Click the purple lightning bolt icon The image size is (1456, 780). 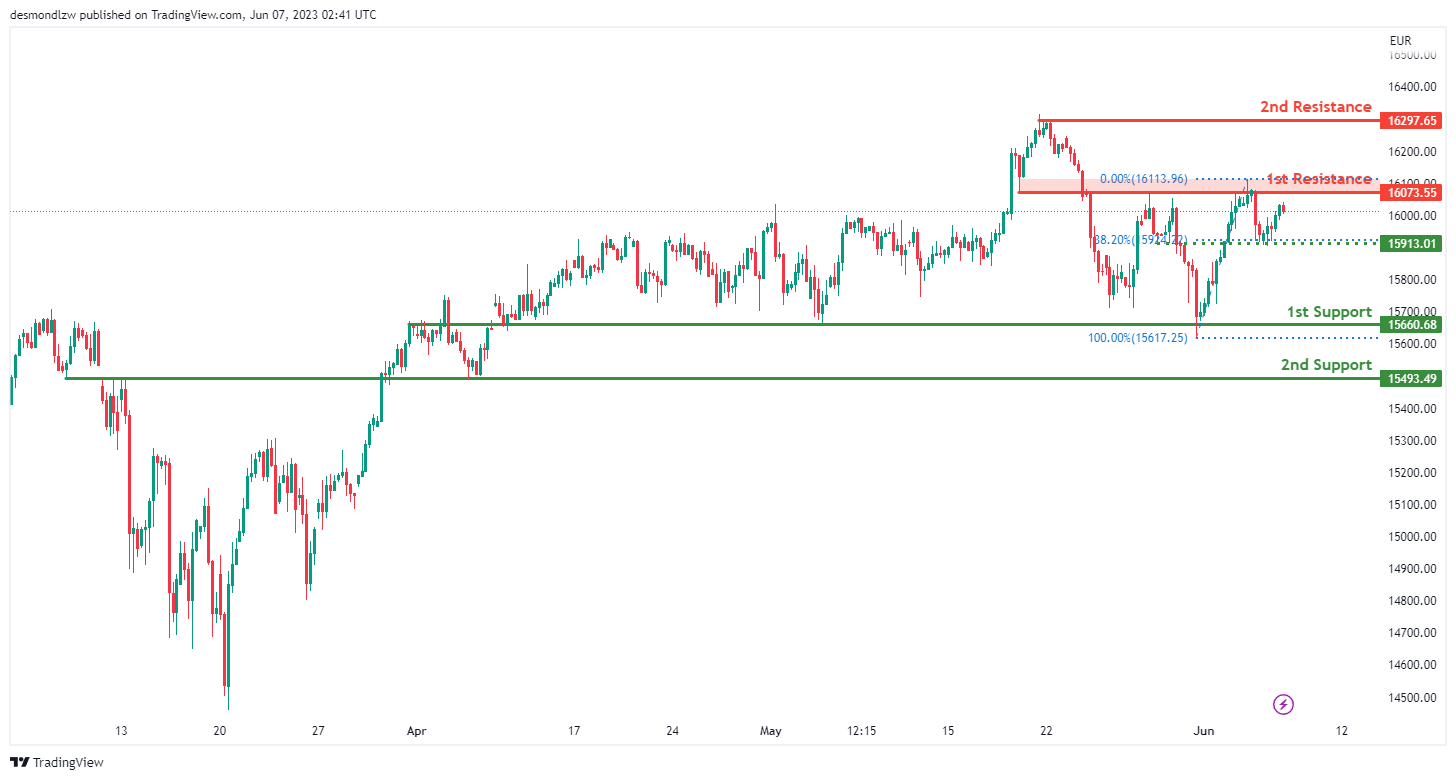point(1284,704)
